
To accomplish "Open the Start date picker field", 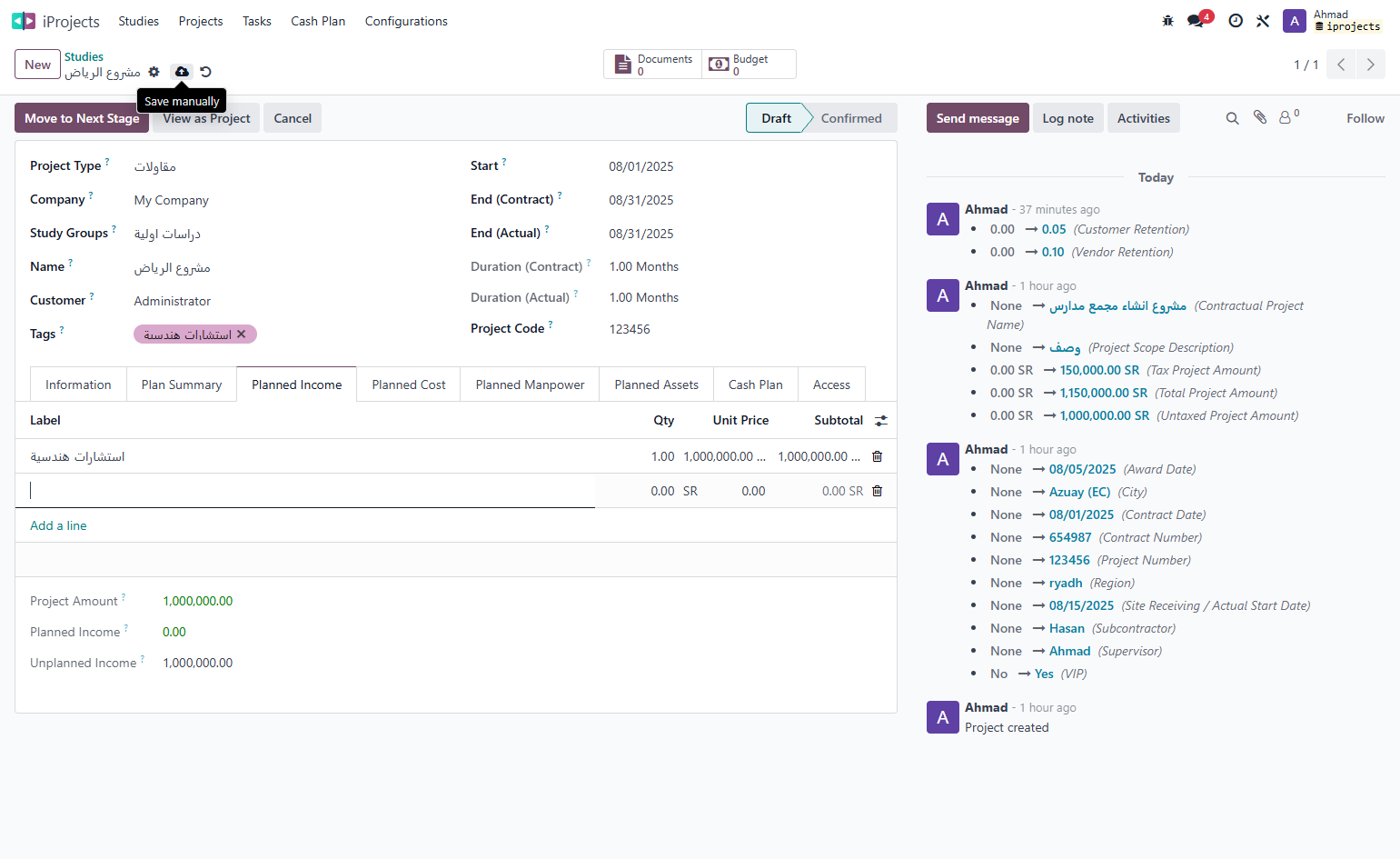I will point(745,166).
